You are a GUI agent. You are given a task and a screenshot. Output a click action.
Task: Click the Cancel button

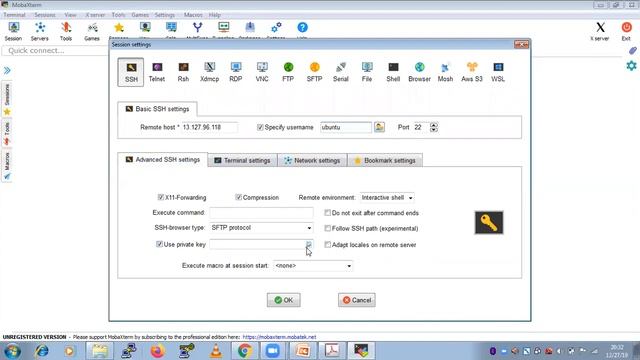[x=357, y=300]
